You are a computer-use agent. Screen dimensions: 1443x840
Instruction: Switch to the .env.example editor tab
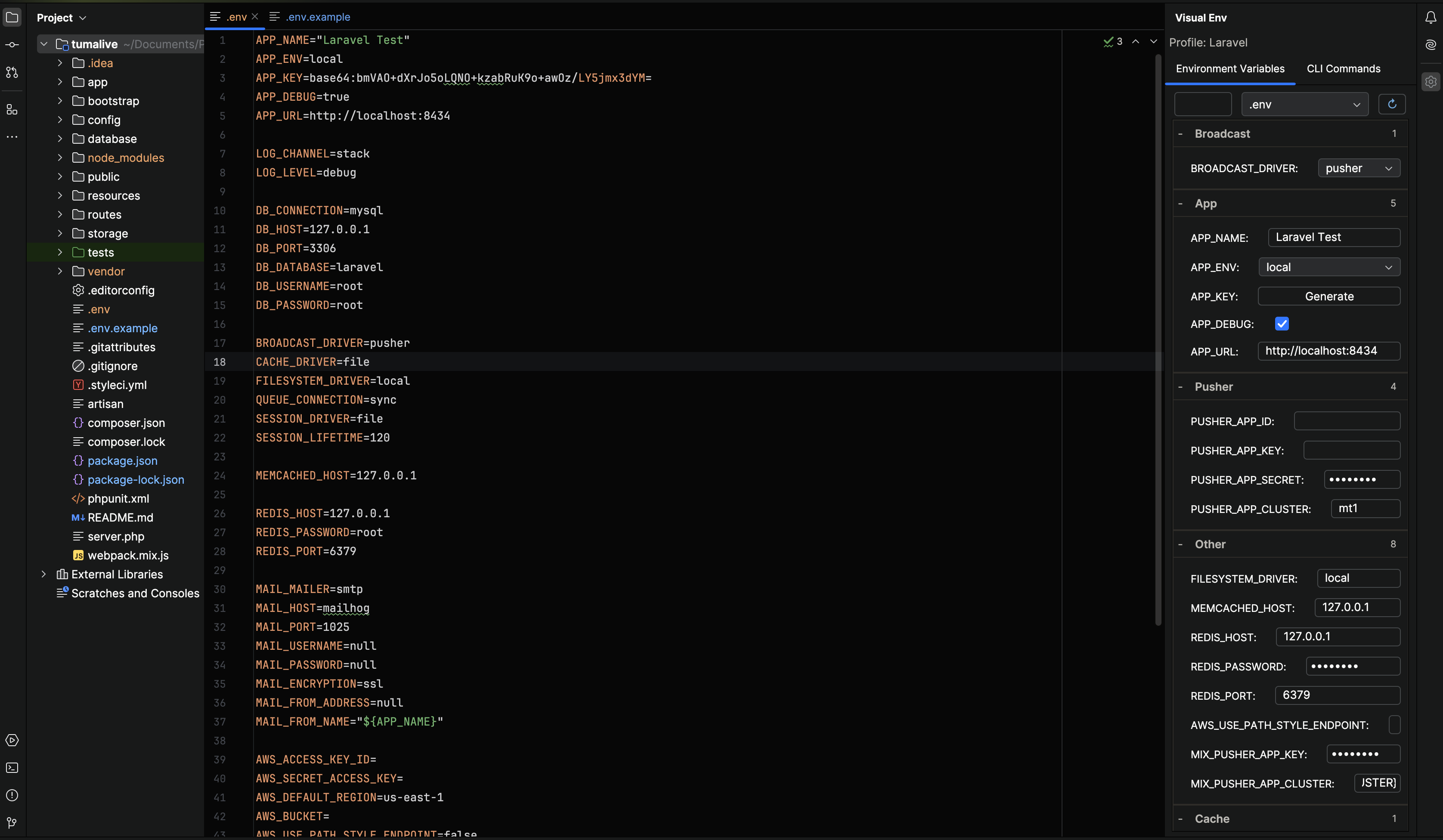pos(310,17)
